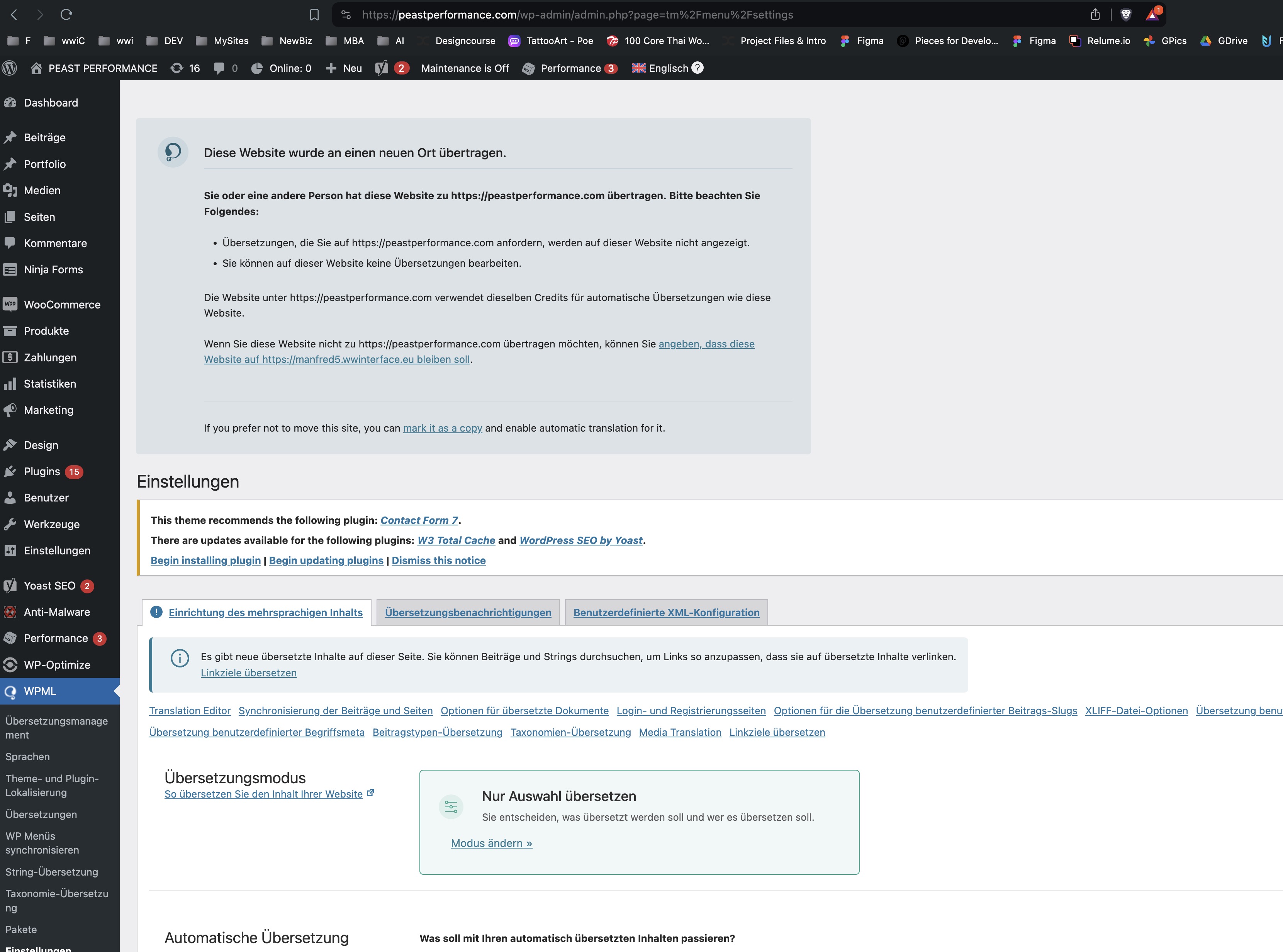Screen dimensions: 1283x952
Task: Select Einrichtung des mehrsprachigen Inhalts tab
Action: click(256, 612)
